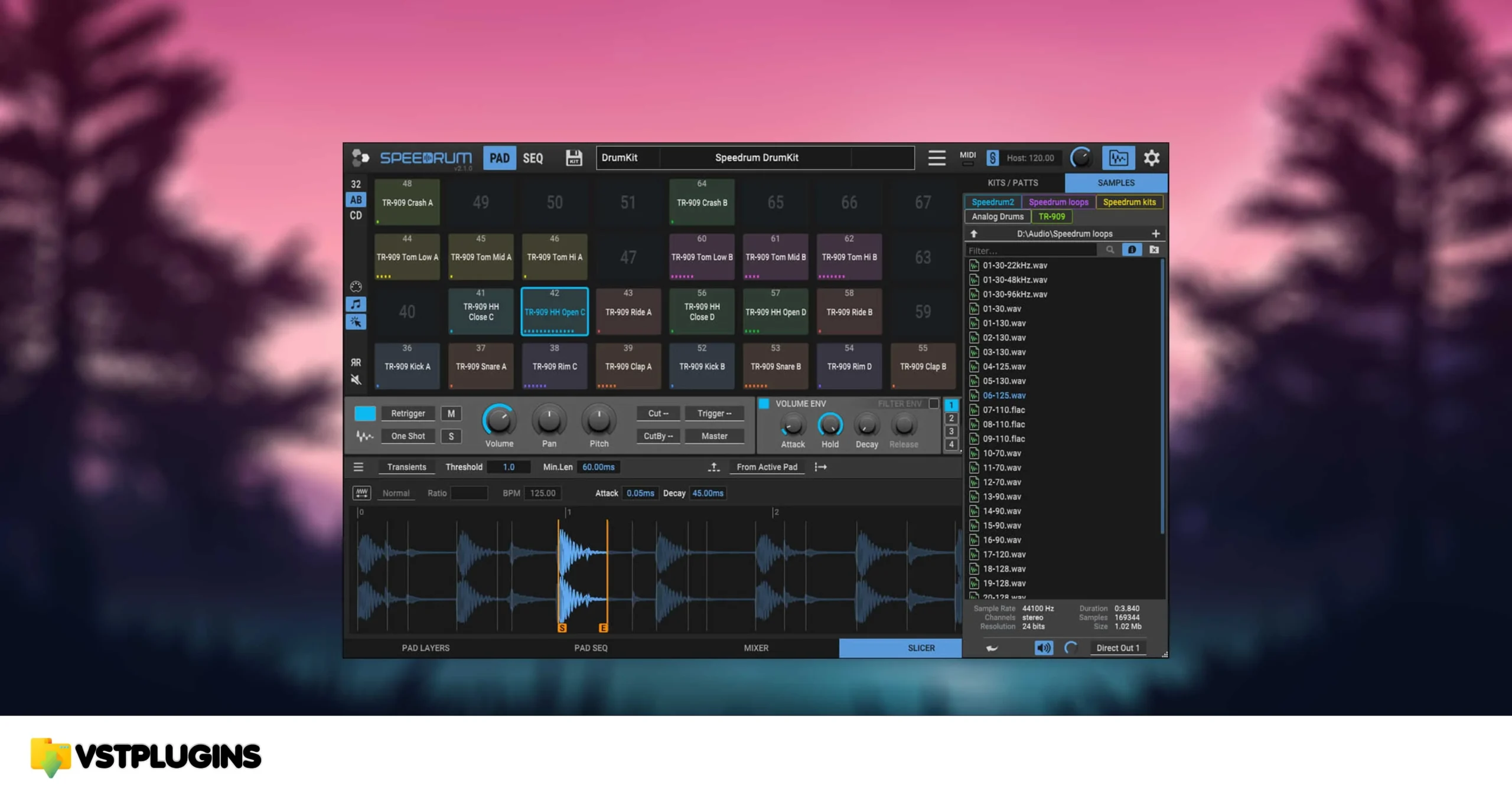Click the load-sample up arrow icon in slicer

coord(713,467)
